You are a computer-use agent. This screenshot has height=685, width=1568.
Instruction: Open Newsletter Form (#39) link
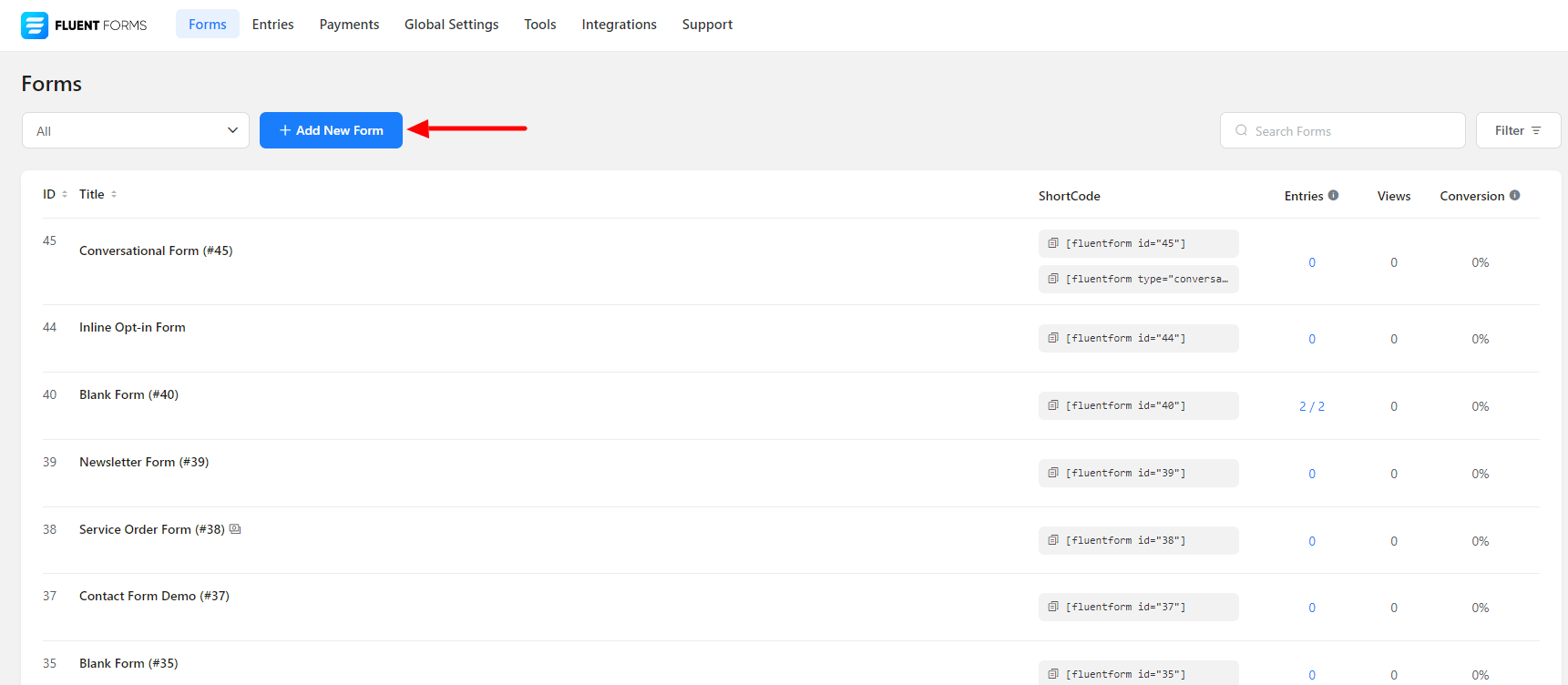pos(144,462)
